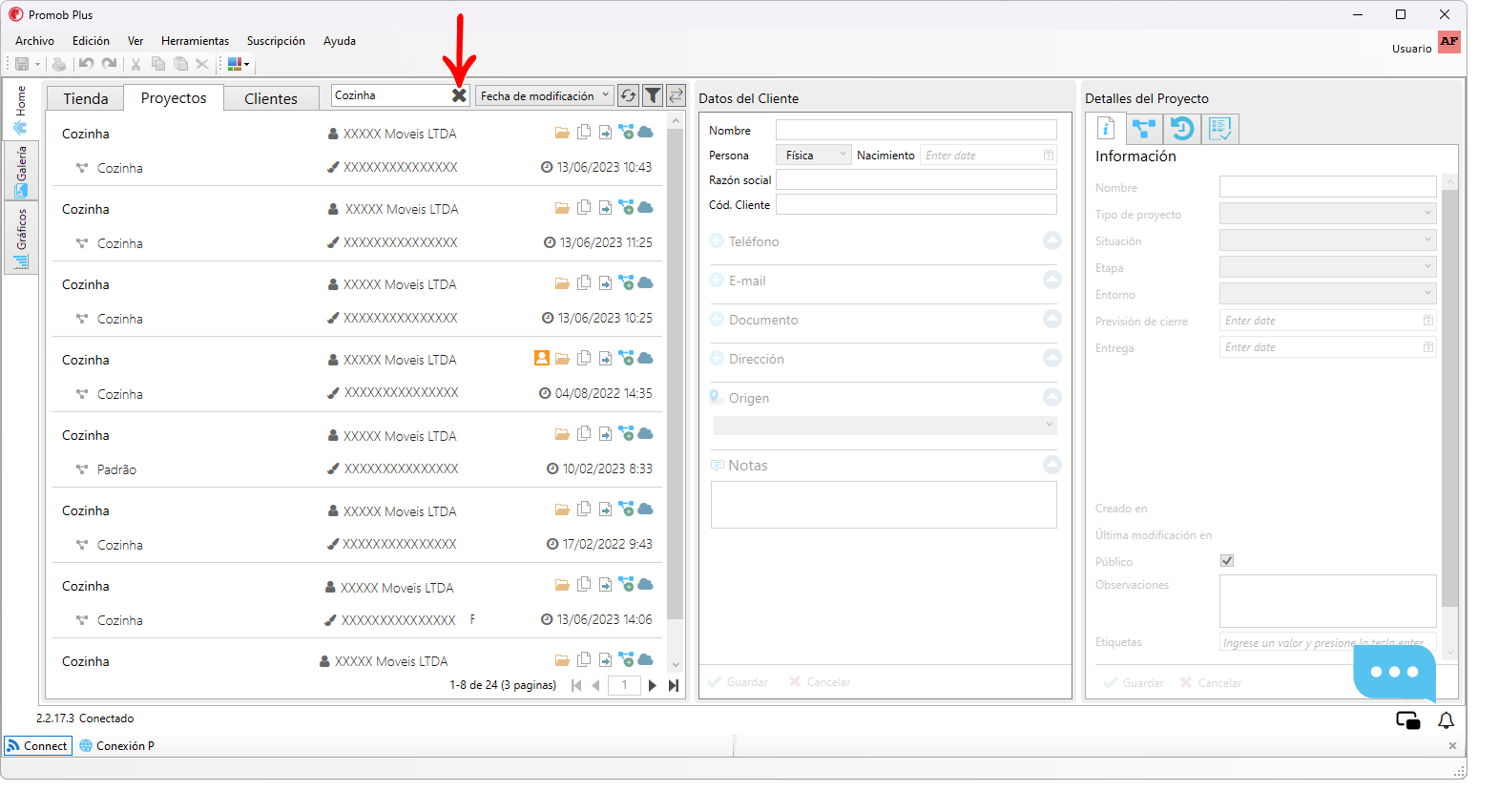Click the client Nombre input field
Viewport: 1499px width, 812px height.
(916, 130)
